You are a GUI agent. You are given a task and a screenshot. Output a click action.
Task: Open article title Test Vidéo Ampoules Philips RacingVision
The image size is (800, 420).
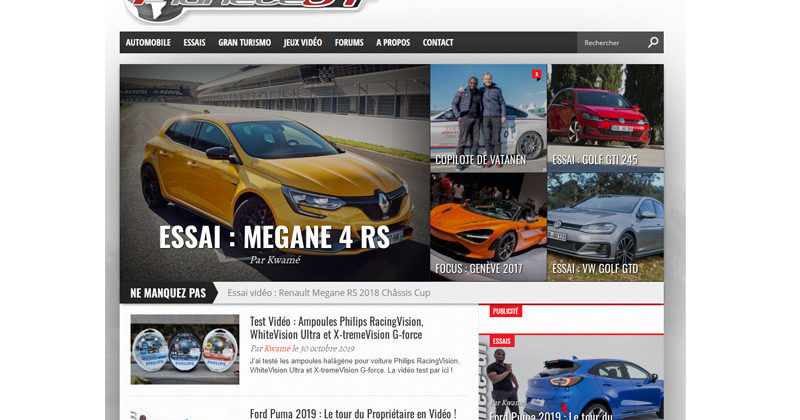(337, 328)
